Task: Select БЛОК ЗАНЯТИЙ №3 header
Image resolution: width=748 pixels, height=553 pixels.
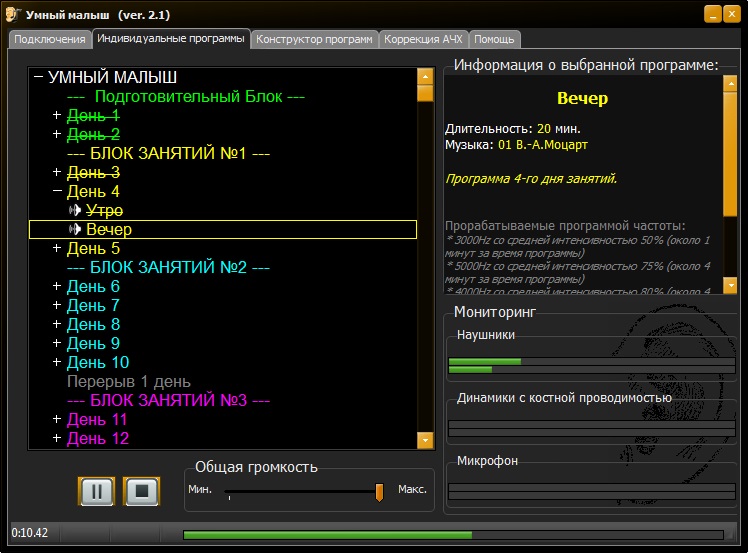Action: [168, 400]
